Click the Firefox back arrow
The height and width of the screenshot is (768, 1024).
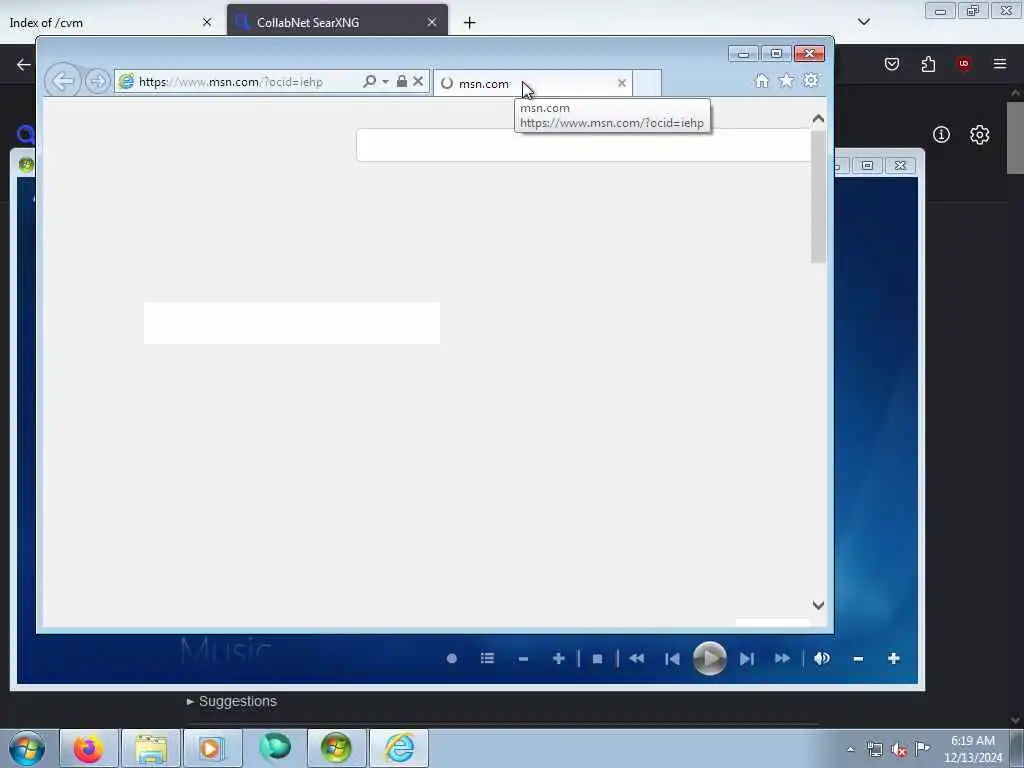coord(24,64)
